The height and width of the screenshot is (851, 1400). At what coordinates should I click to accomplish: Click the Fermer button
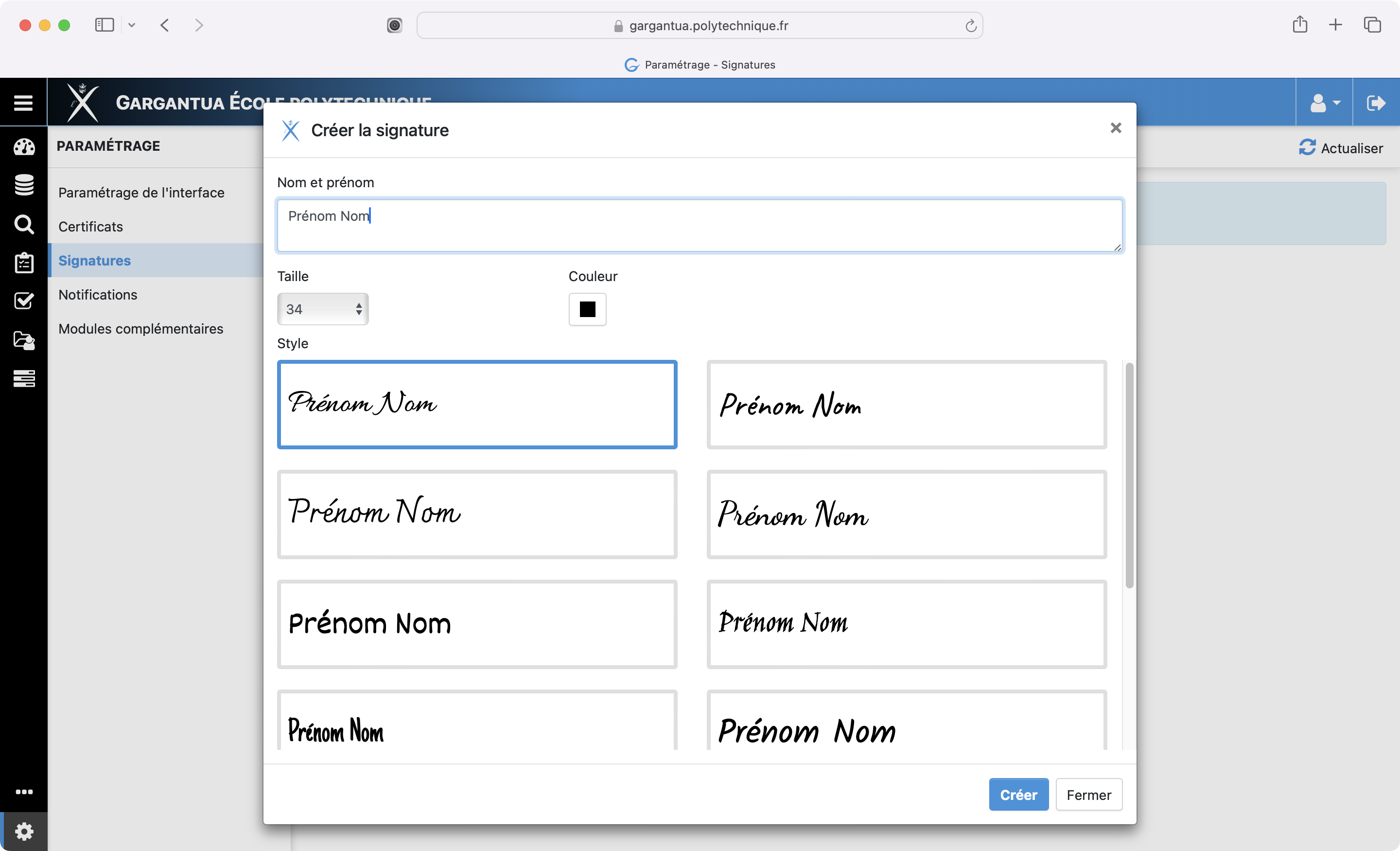pyautogui.click(x=1088, y=794)
